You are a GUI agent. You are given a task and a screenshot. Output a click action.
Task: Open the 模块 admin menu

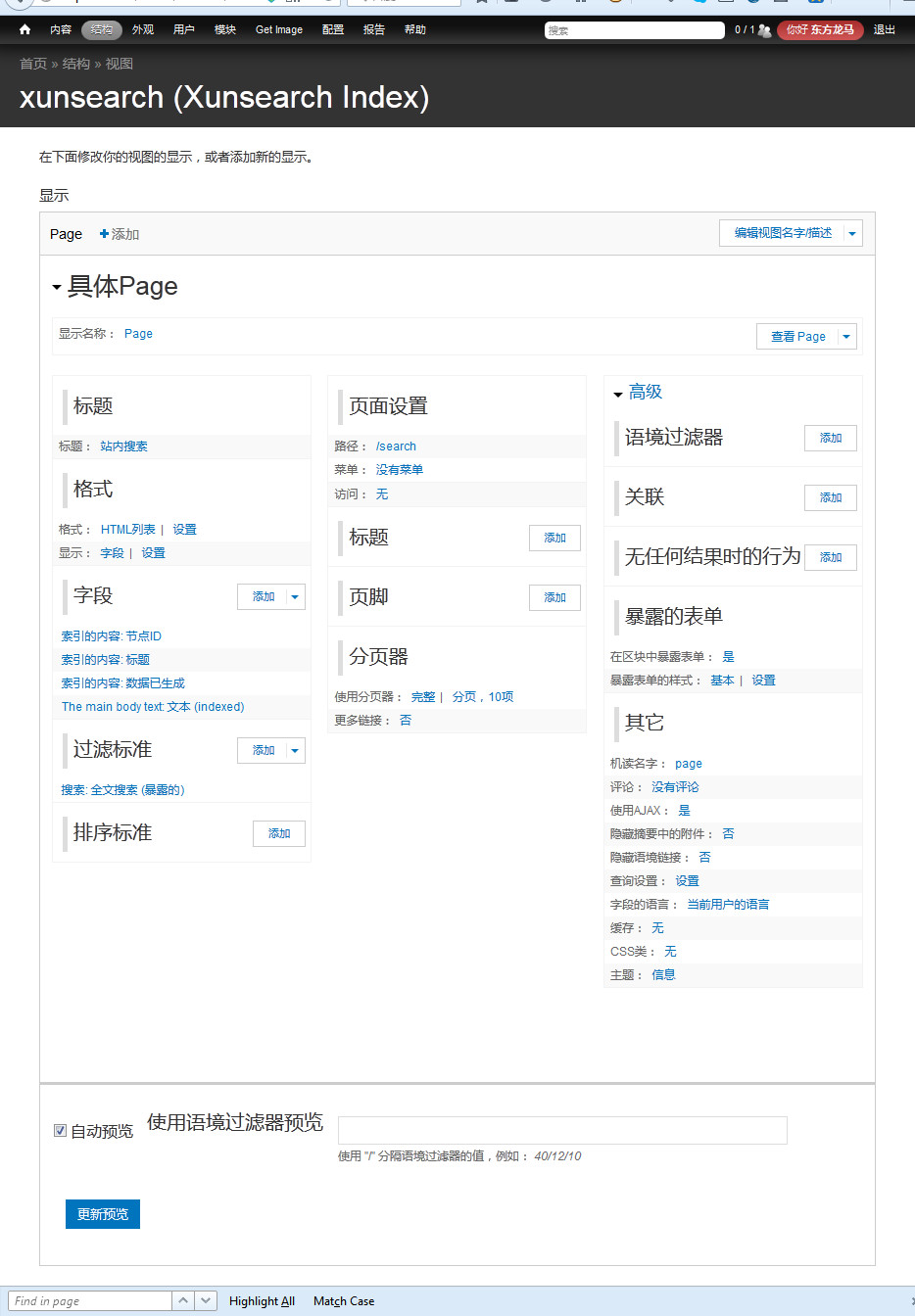225,29
